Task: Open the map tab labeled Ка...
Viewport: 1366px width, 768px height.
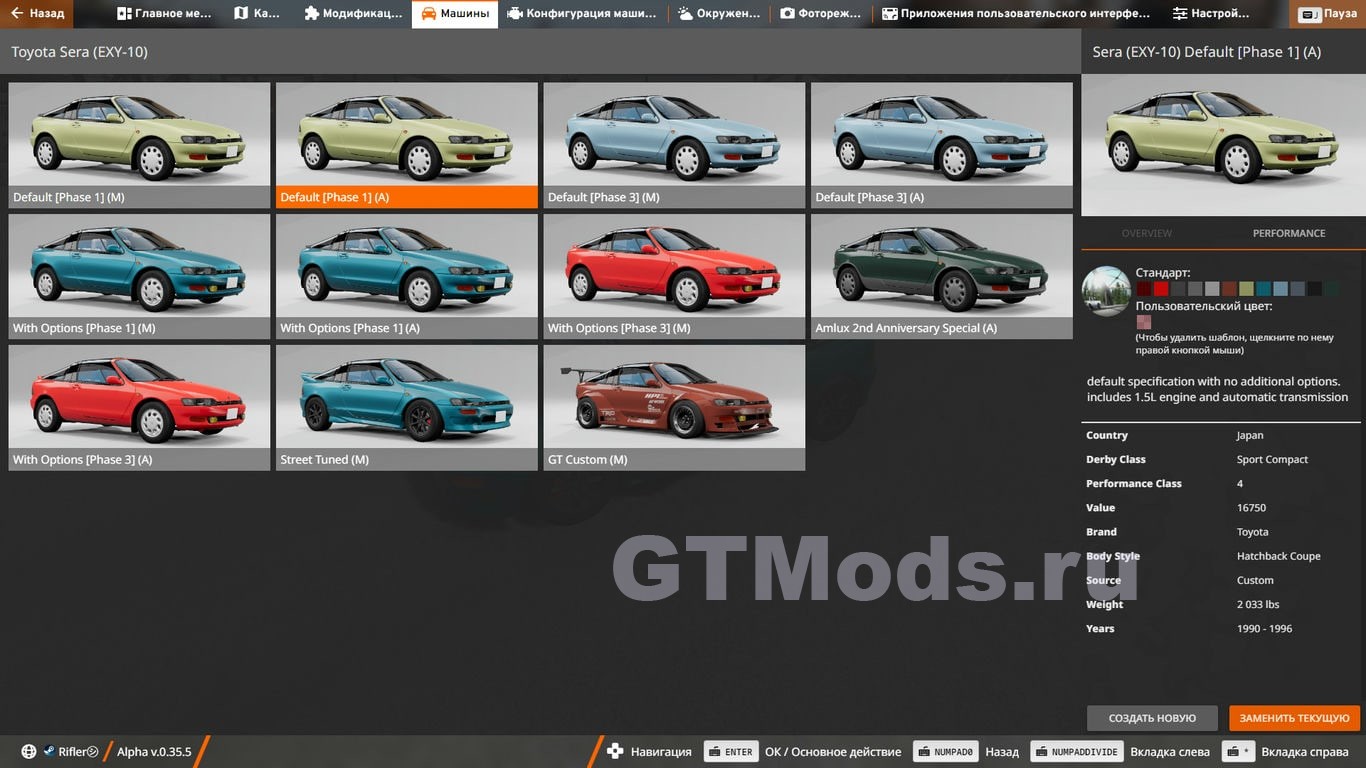Action: point(257,14)
